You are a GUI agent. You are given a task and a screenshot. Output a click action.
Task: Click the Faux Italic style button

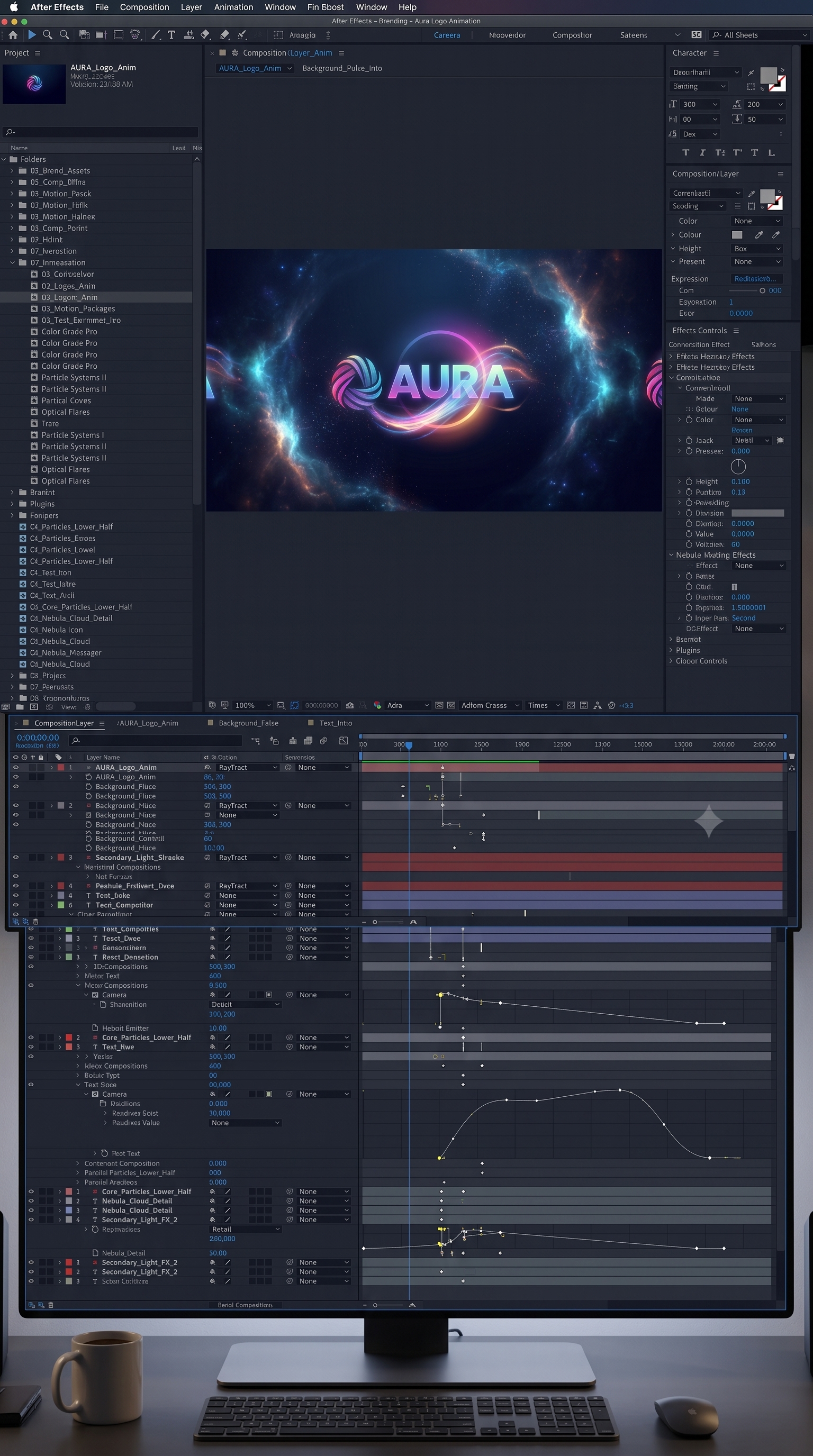(702, 152)
